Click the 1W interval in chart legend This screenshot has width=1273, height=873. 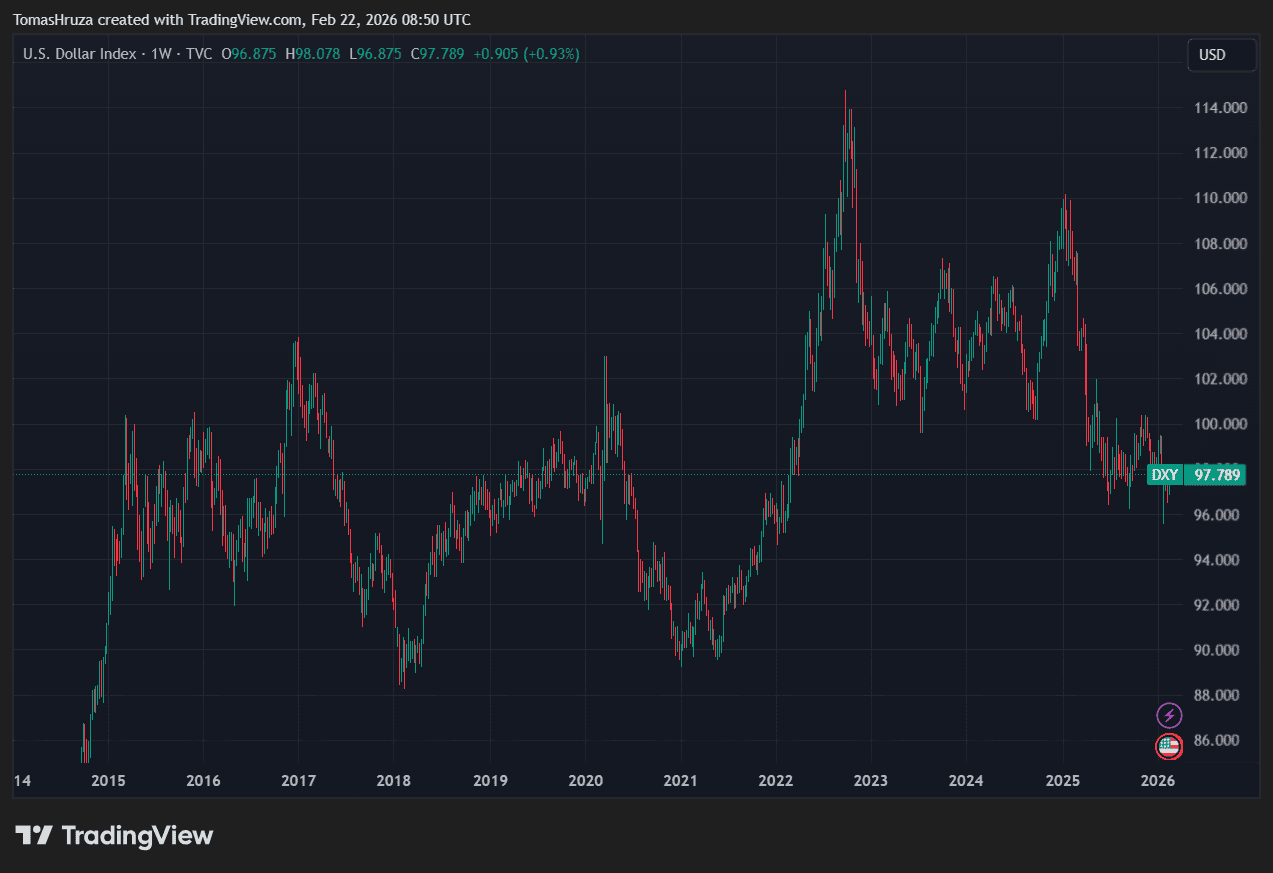(160, 54)
